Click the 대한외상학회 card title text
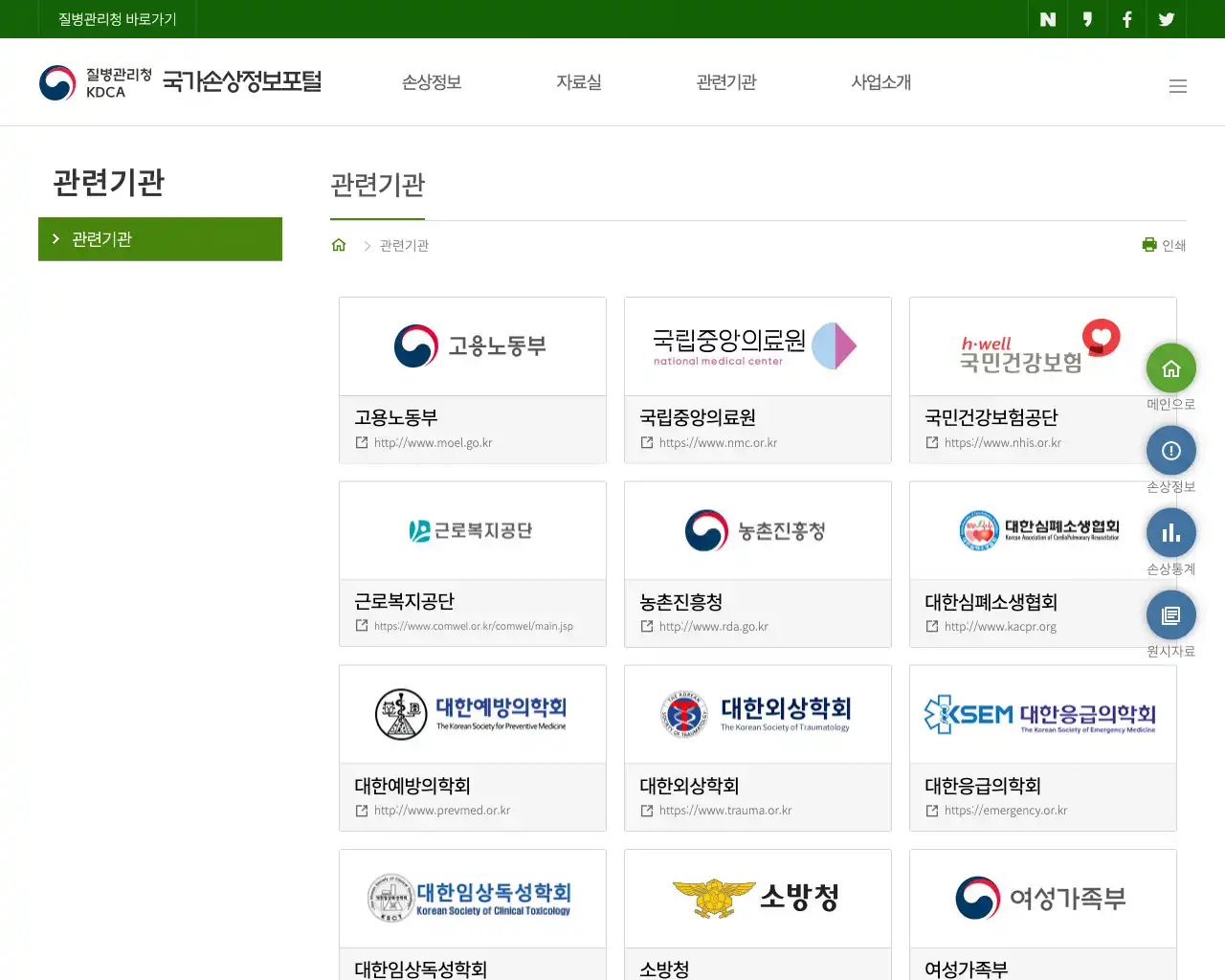1225x980 pixels. pyautogui.click(x=689, y=786)
